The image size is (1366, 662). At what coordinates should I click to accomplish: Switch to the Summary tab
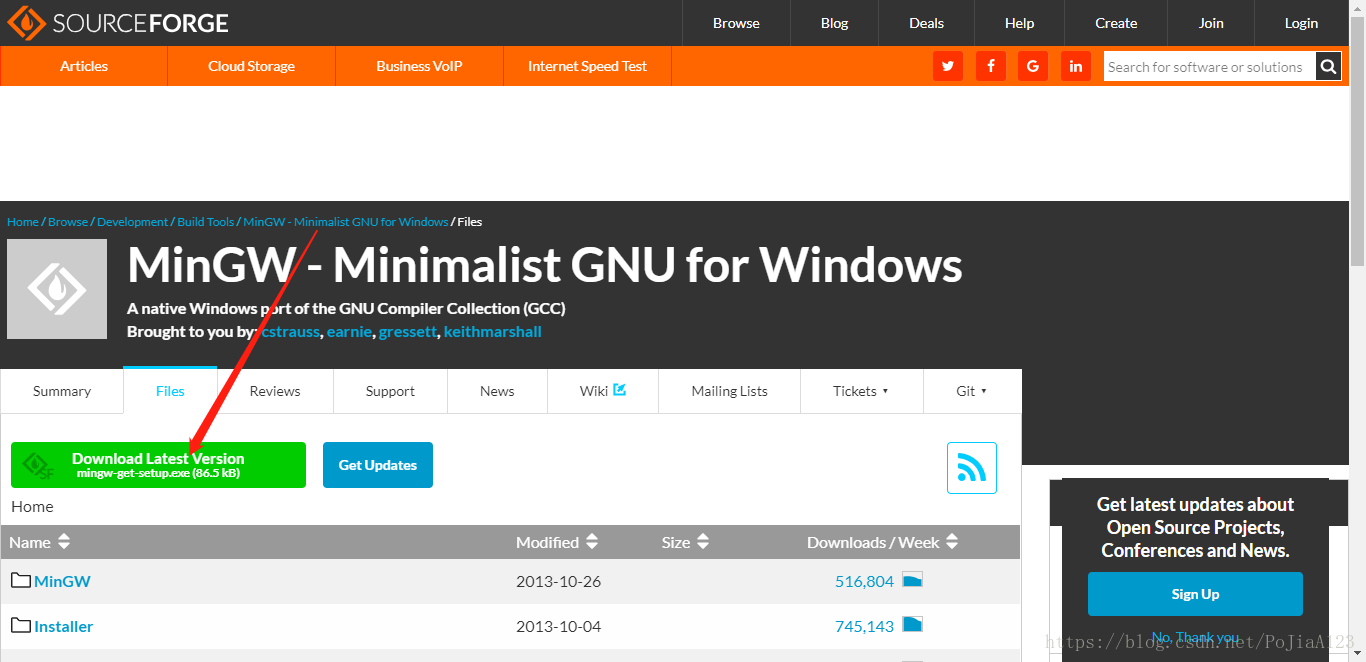tap(62, 391)
